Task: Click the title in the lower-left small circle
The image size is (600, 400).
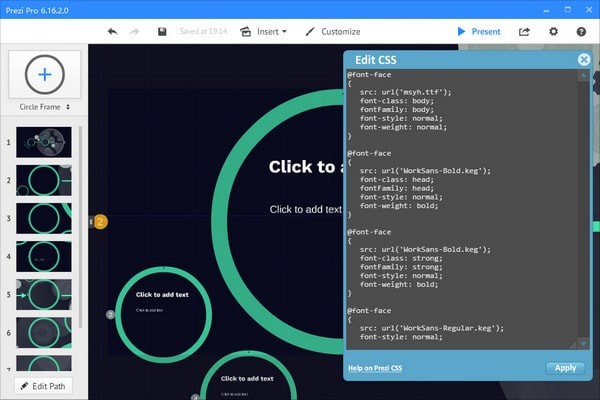Action: pyautogui.click(x=162, y=295)
